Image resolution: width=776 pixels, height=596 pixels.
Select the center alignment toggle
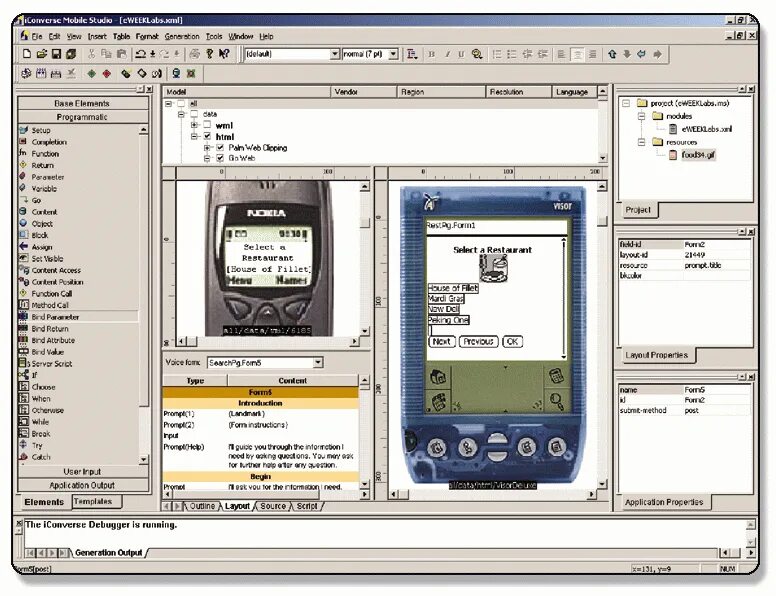pos(577,54)
